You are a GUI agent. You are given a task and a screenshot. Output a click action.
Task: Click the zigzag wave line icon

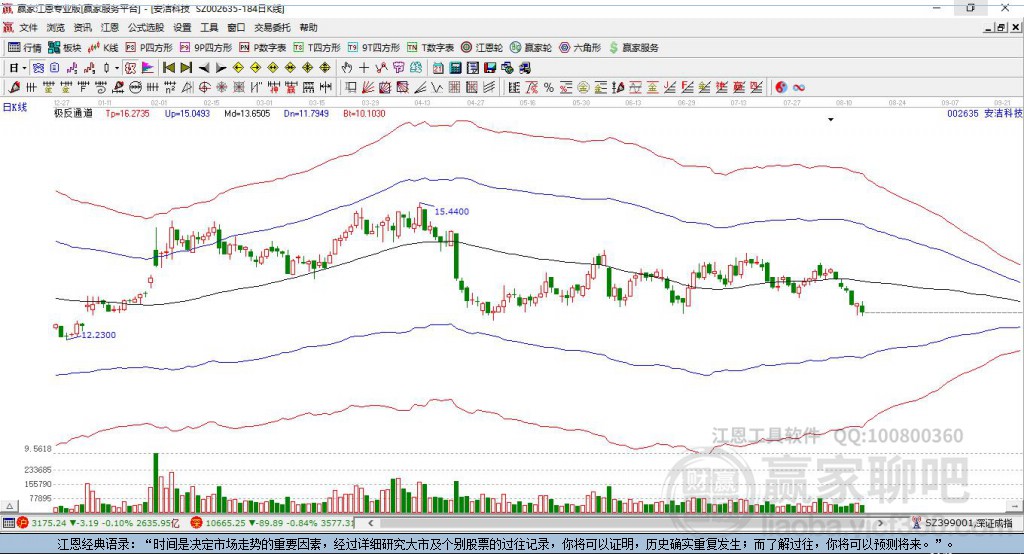click(x=437, y=88)
